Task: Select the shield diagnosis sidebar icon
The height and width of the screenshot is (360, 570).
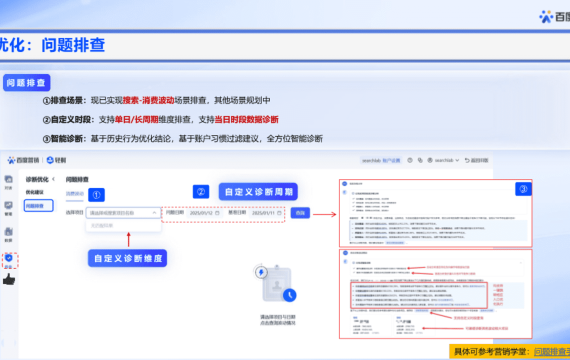Action: coord(9,258)
